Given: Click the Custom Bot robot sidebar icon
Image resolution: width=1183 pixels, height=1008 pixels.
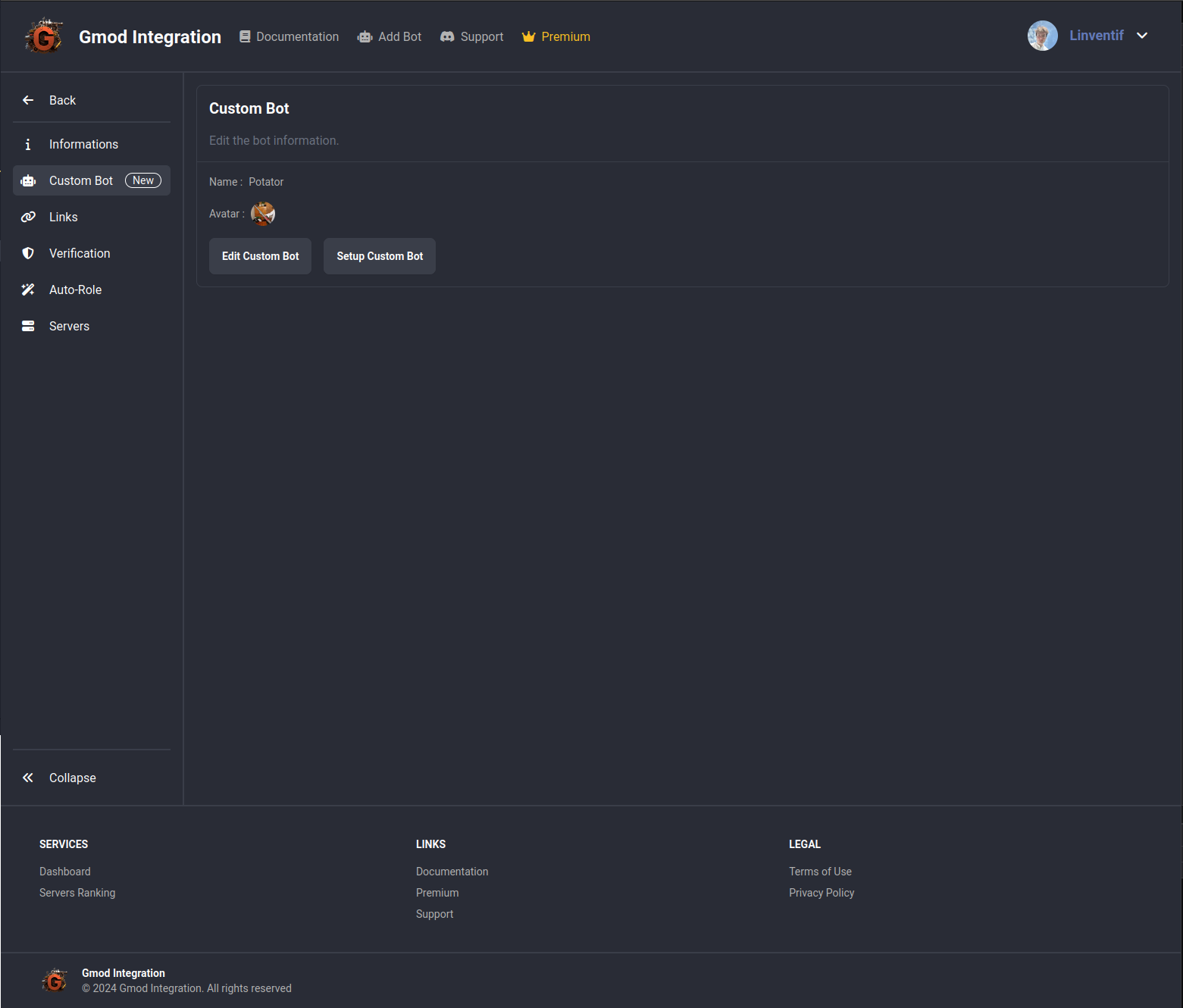Looking at the screenshot, I should tap(28, 180).
